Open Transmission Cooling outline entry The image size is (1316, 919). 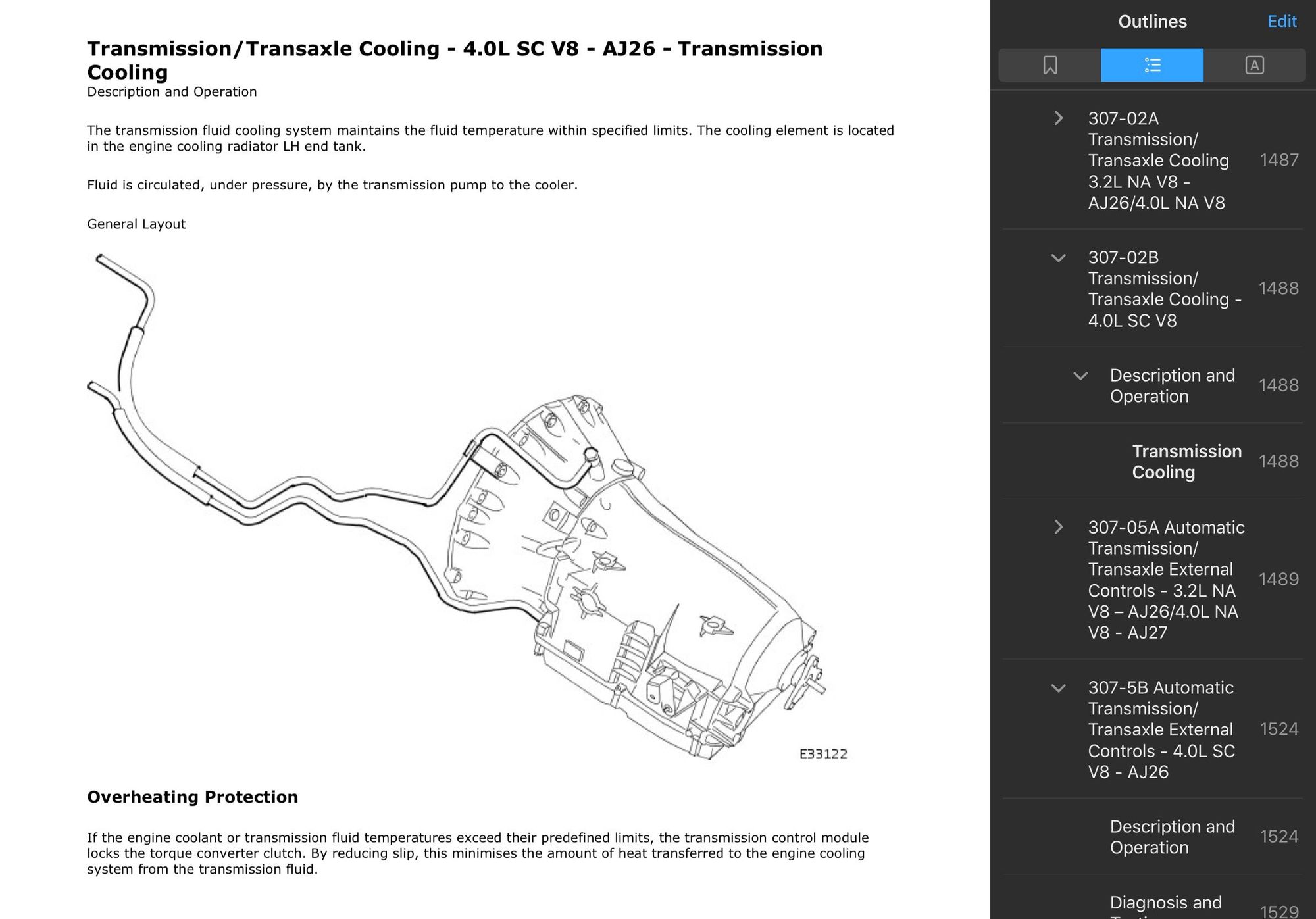point(1186,461)
